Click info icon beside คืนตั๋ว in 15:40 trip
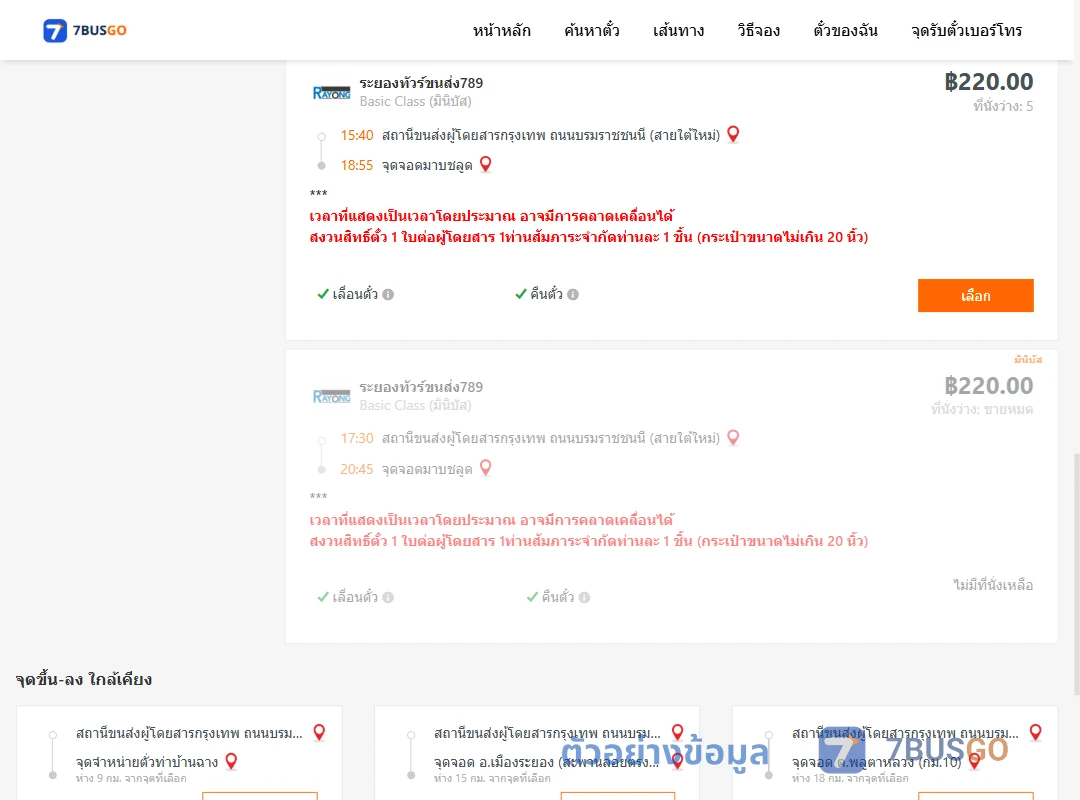This screenshot has width=1080, height=800. [573, 294]
